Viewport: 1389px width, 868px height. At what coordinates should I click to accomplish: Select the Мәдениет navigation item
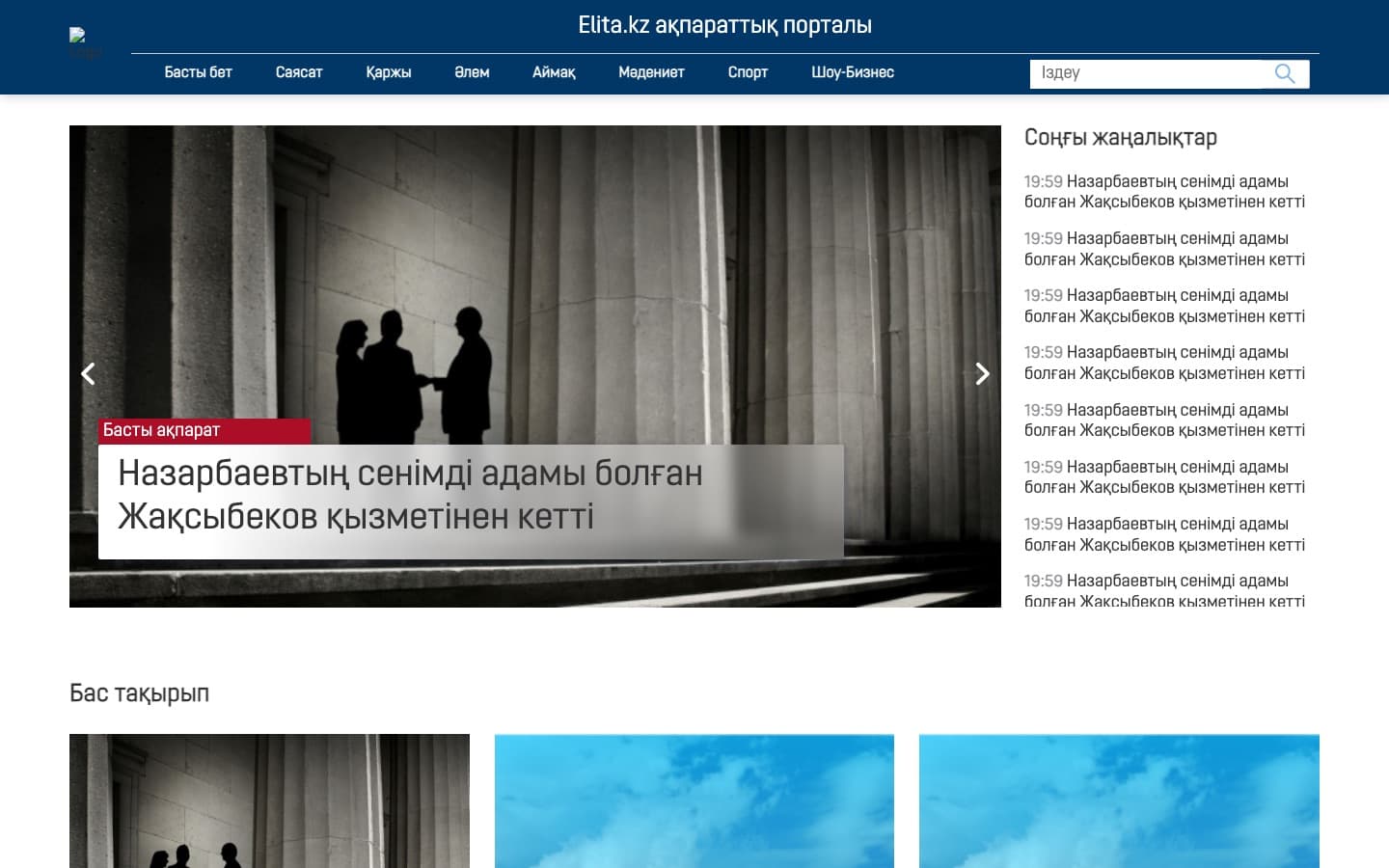651,72
